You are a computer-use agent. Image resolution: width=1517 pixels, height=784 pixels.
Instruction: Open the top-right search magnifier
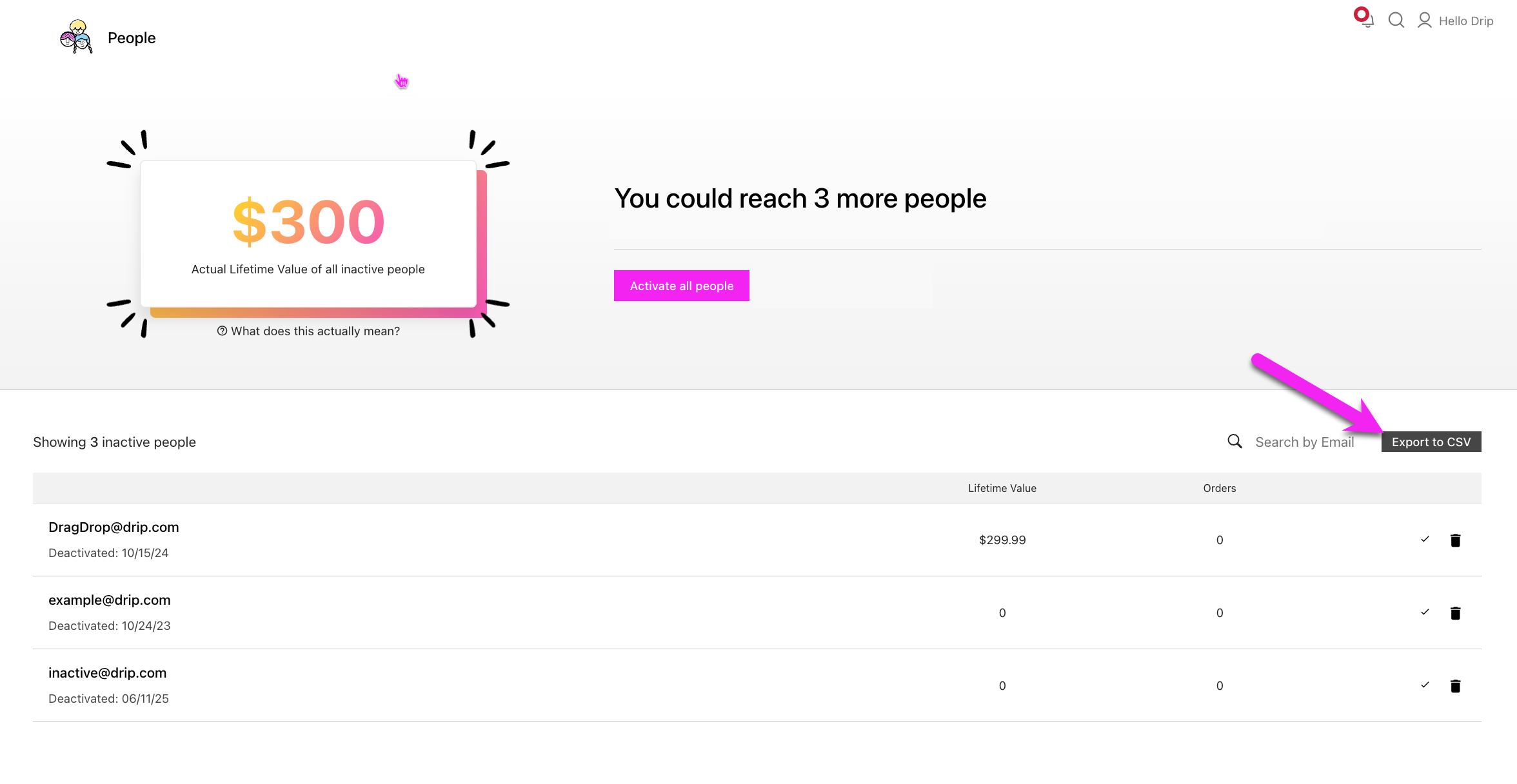pyautogui.click(x=1396, y=20)
